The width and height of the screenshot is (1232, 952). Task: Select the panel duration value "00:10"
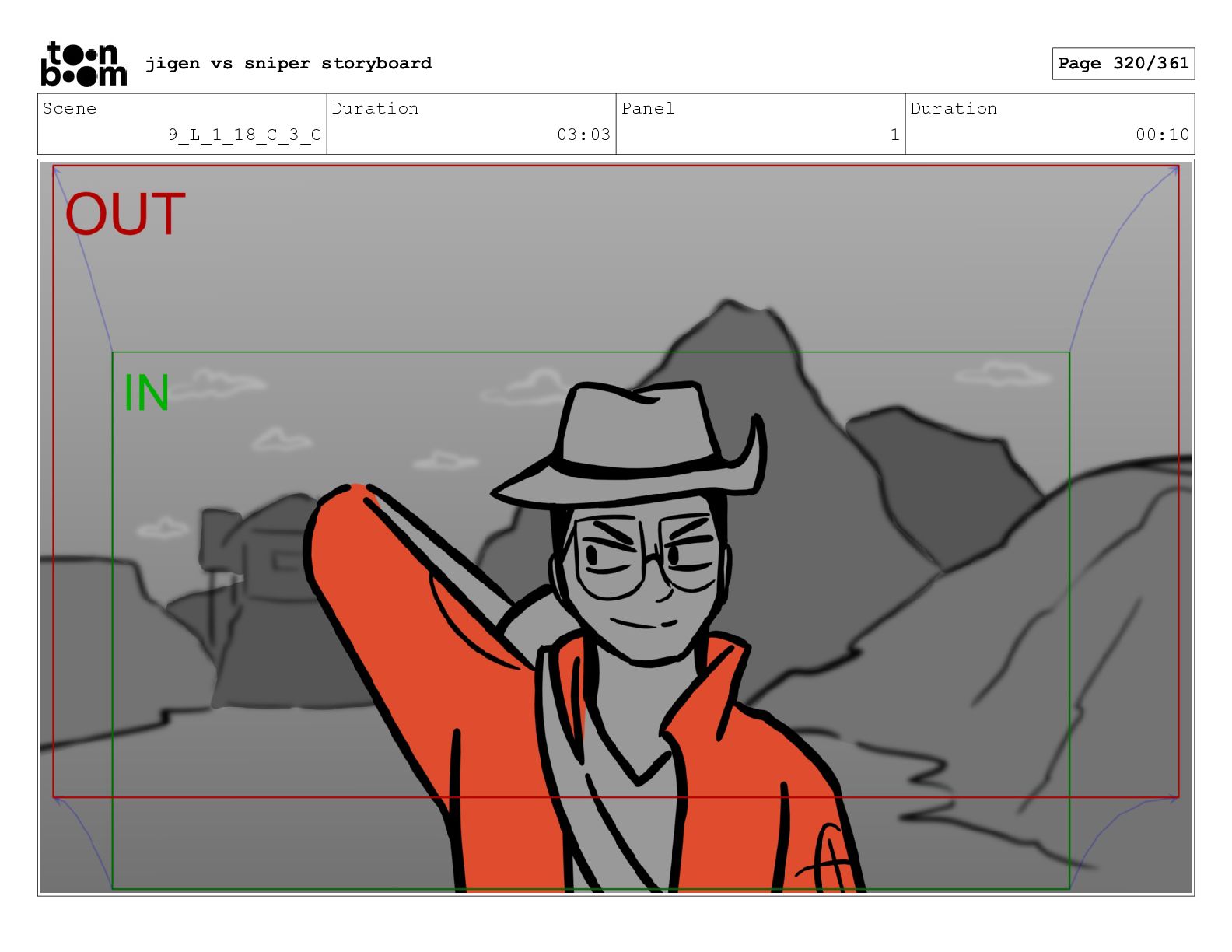coord(1162,135)
